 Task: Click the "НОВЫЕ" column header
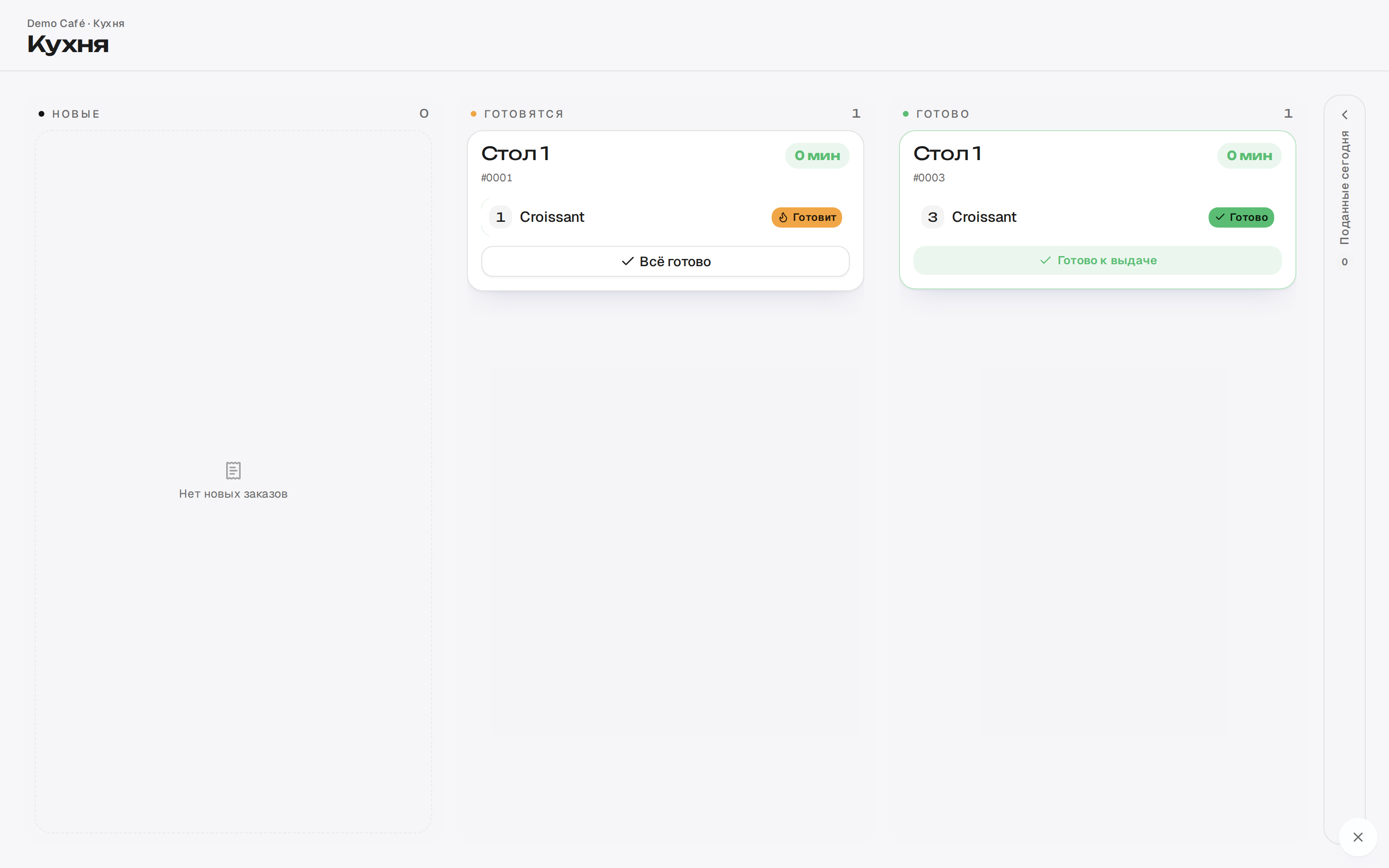pos(76,114)
